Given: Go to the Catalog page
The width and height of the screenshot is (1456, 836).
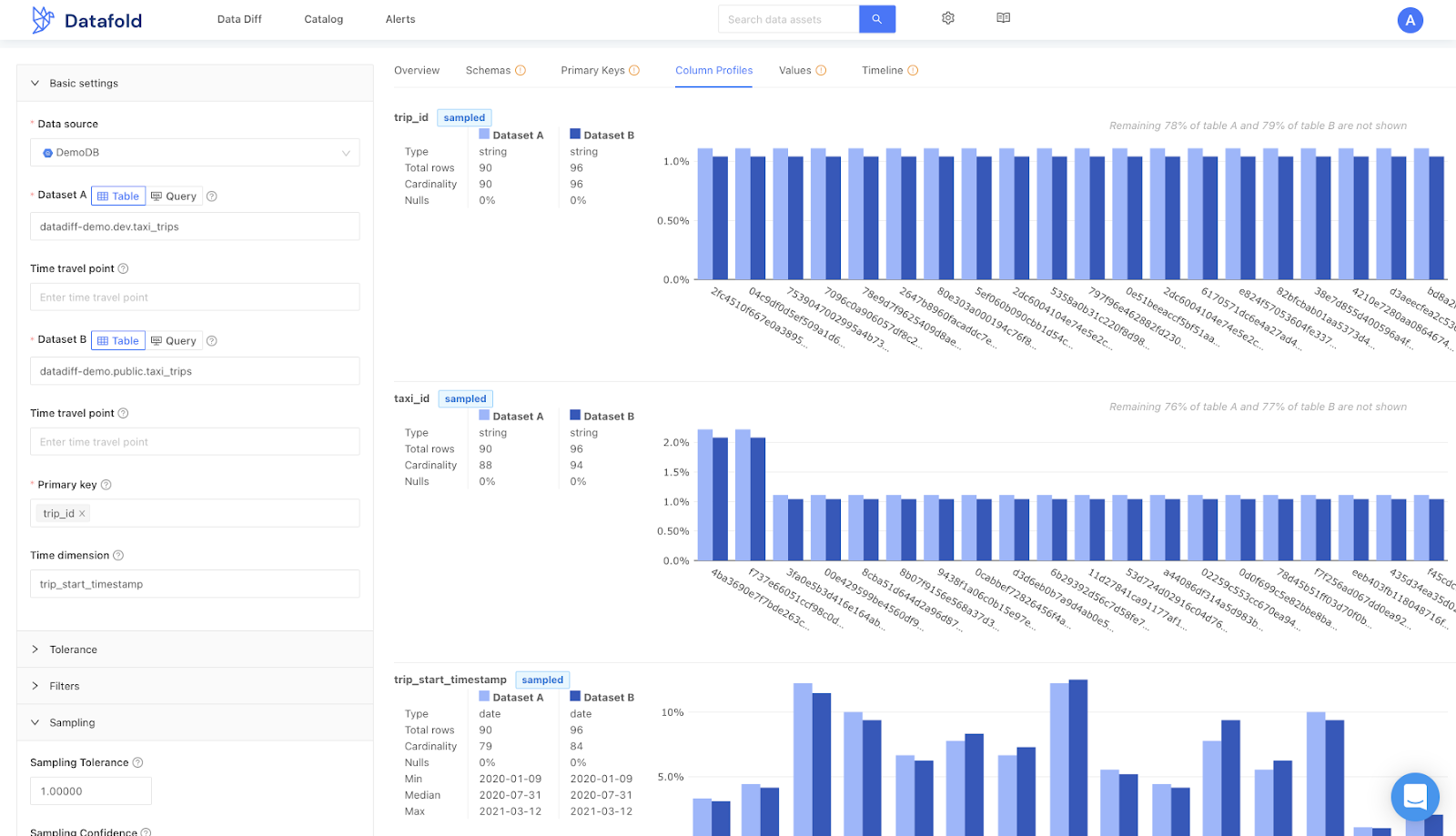Looking at the screenshot, I should tap(324, 19).
